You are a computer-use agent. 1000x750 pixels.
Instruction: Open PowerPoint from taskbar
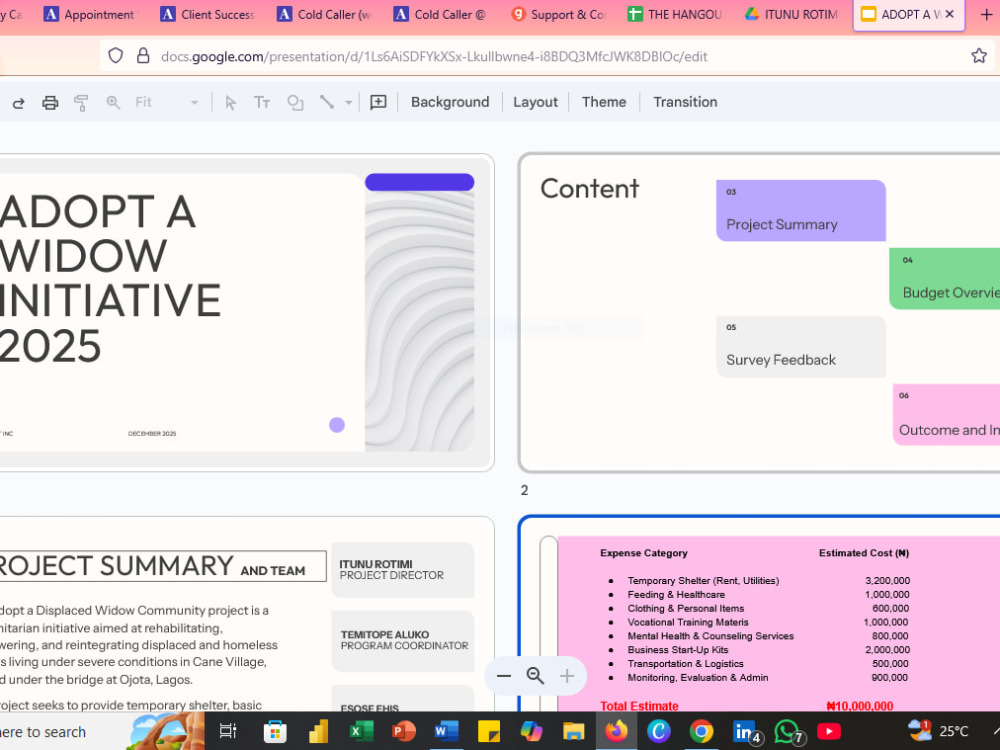click(403, 732)
